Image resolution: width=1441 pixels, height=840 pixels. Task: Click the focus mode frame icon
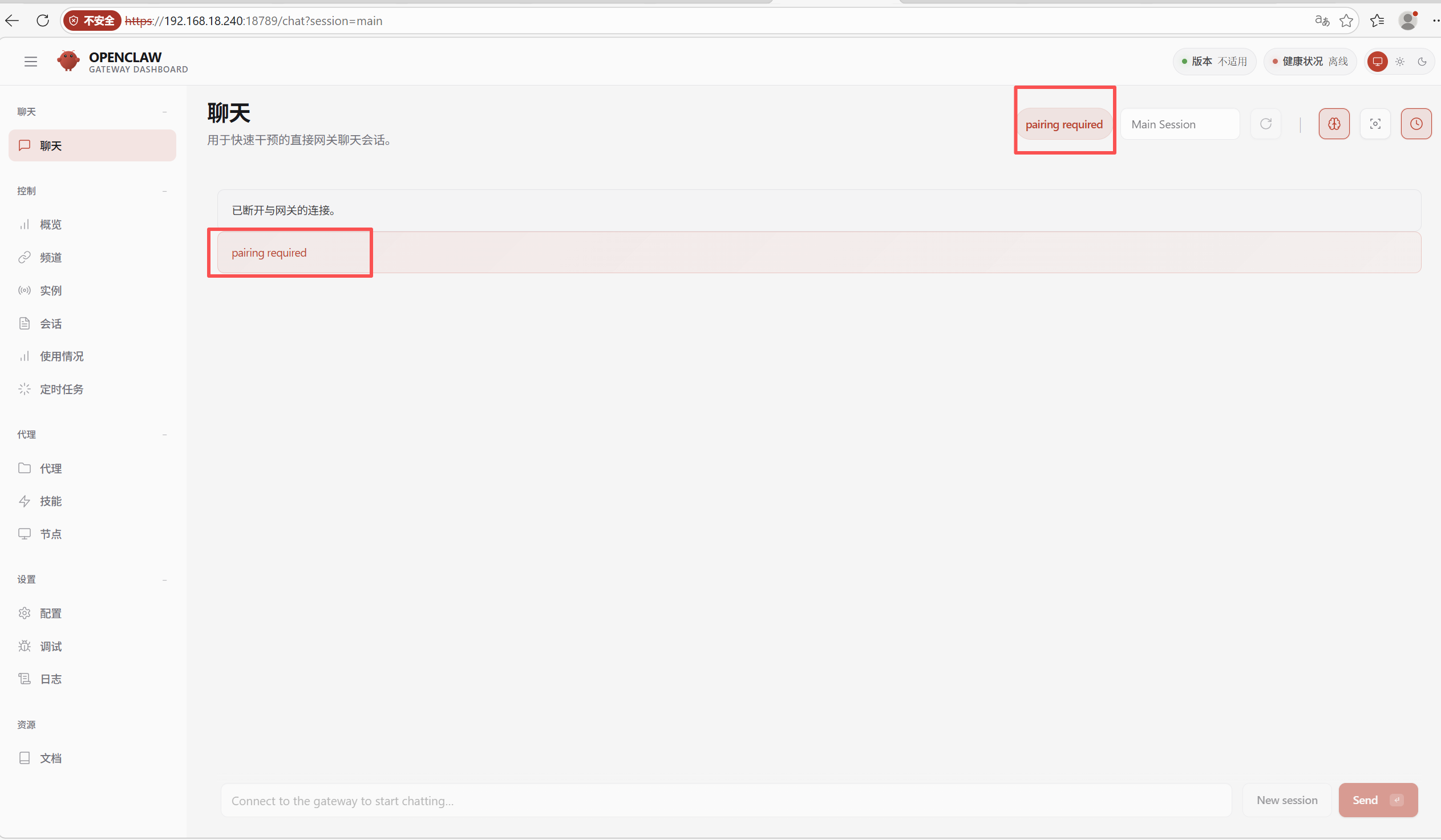coord(1375,124)
